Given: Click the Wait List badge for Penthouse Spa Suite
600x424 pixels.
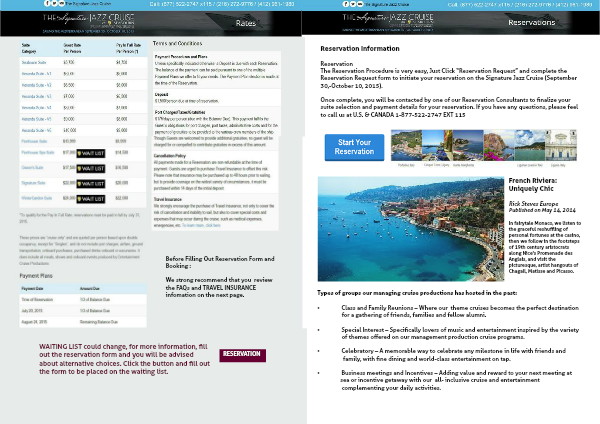Looking at the screenshot, I should [91, 153].
